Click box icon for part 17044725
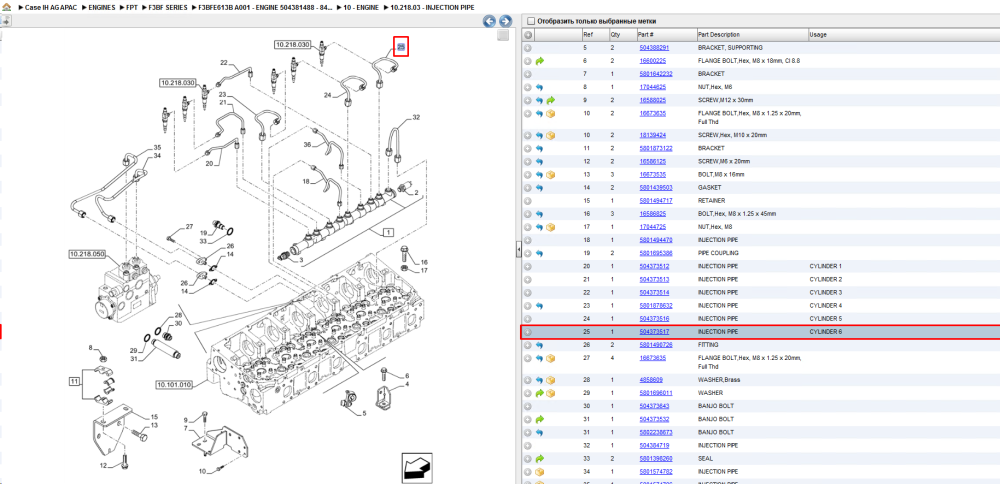The height and width of the screenshot is (484, 1000). pos(550,227)
